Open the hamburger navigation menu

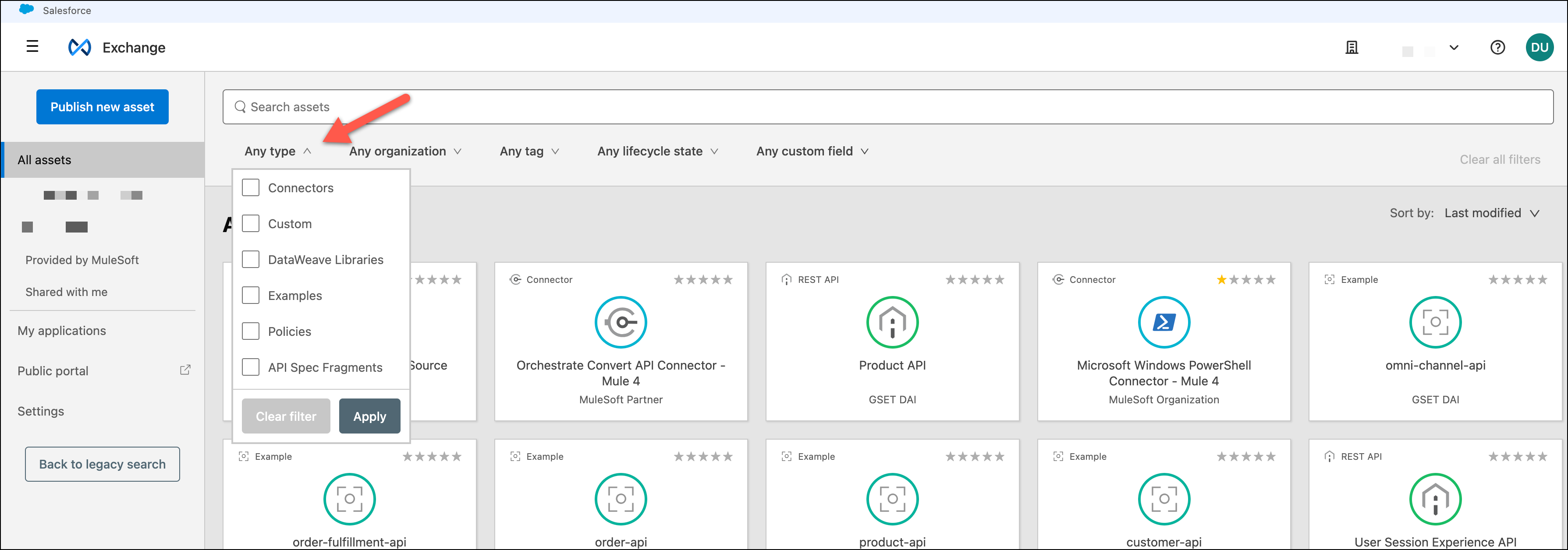pos(32,47)
